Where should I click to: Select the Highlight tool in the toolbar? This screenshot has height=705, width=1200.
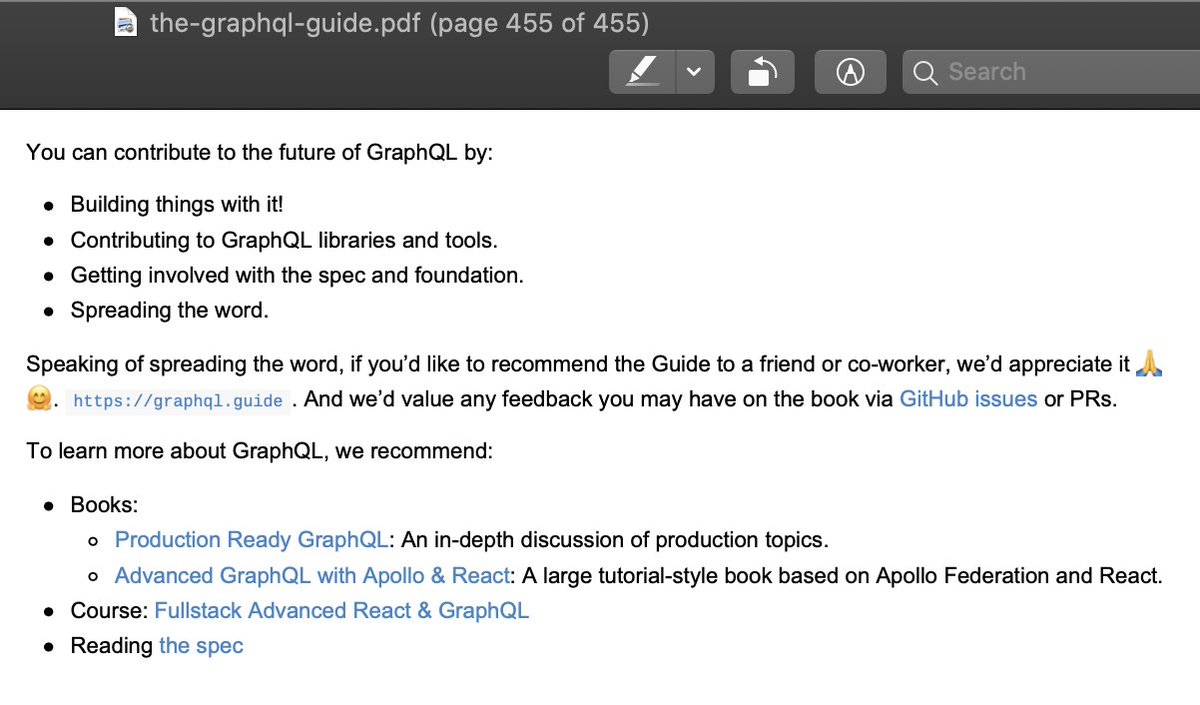[x=643, y=72]
